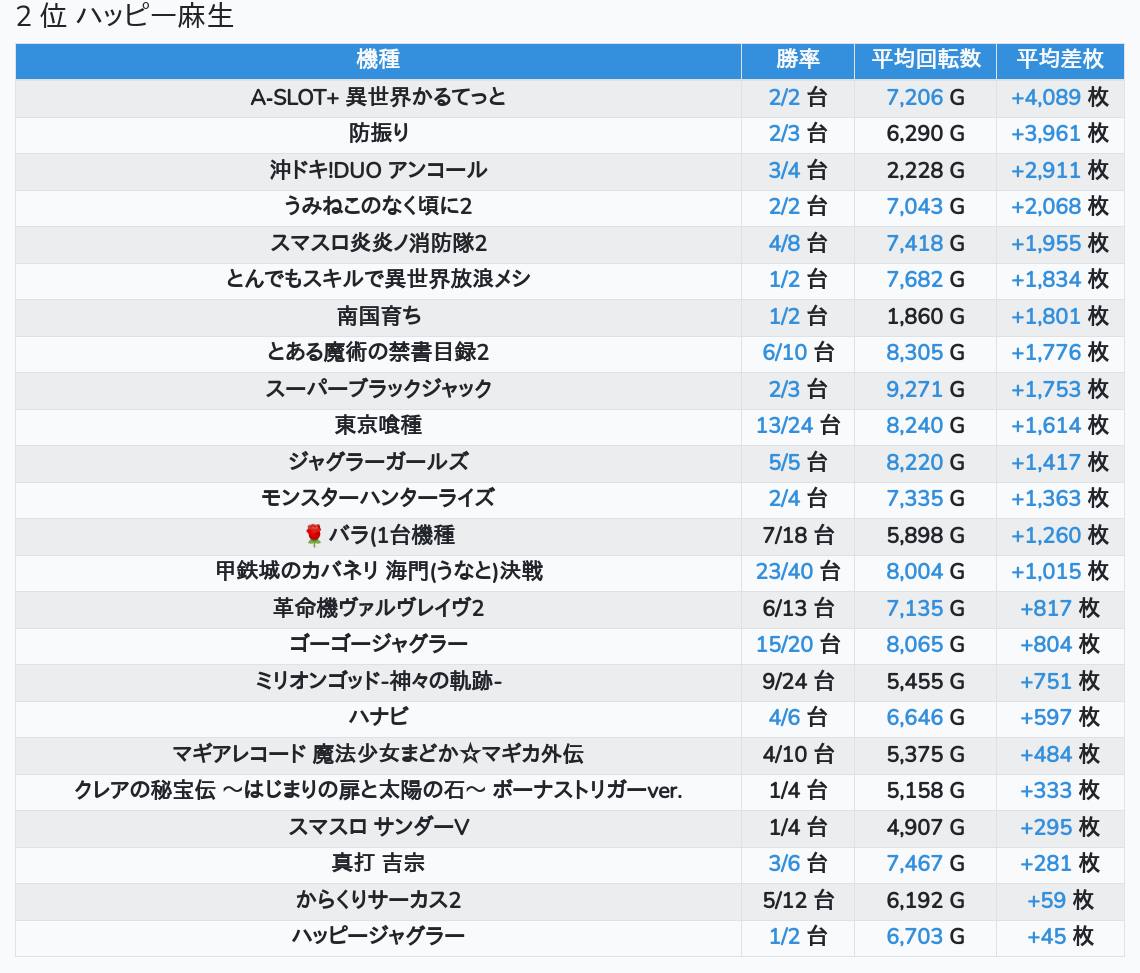Open 1/2 link for 南国育ち
This screenshot has height=973, width=1140.
784,316
